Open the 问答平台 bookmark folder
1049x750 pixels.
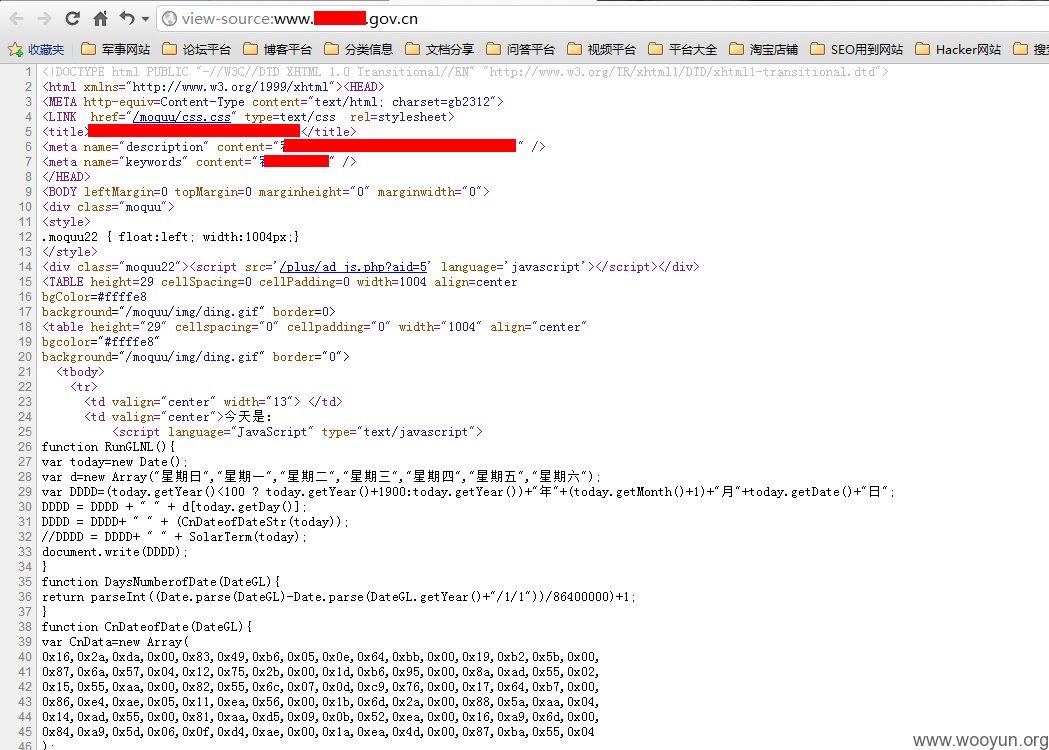click(520, 50)
